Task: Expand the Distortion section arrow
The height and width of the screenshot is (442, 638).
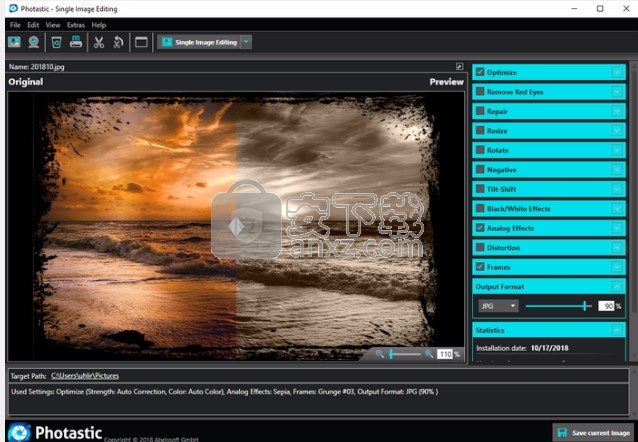Action: tap(617, 248)
